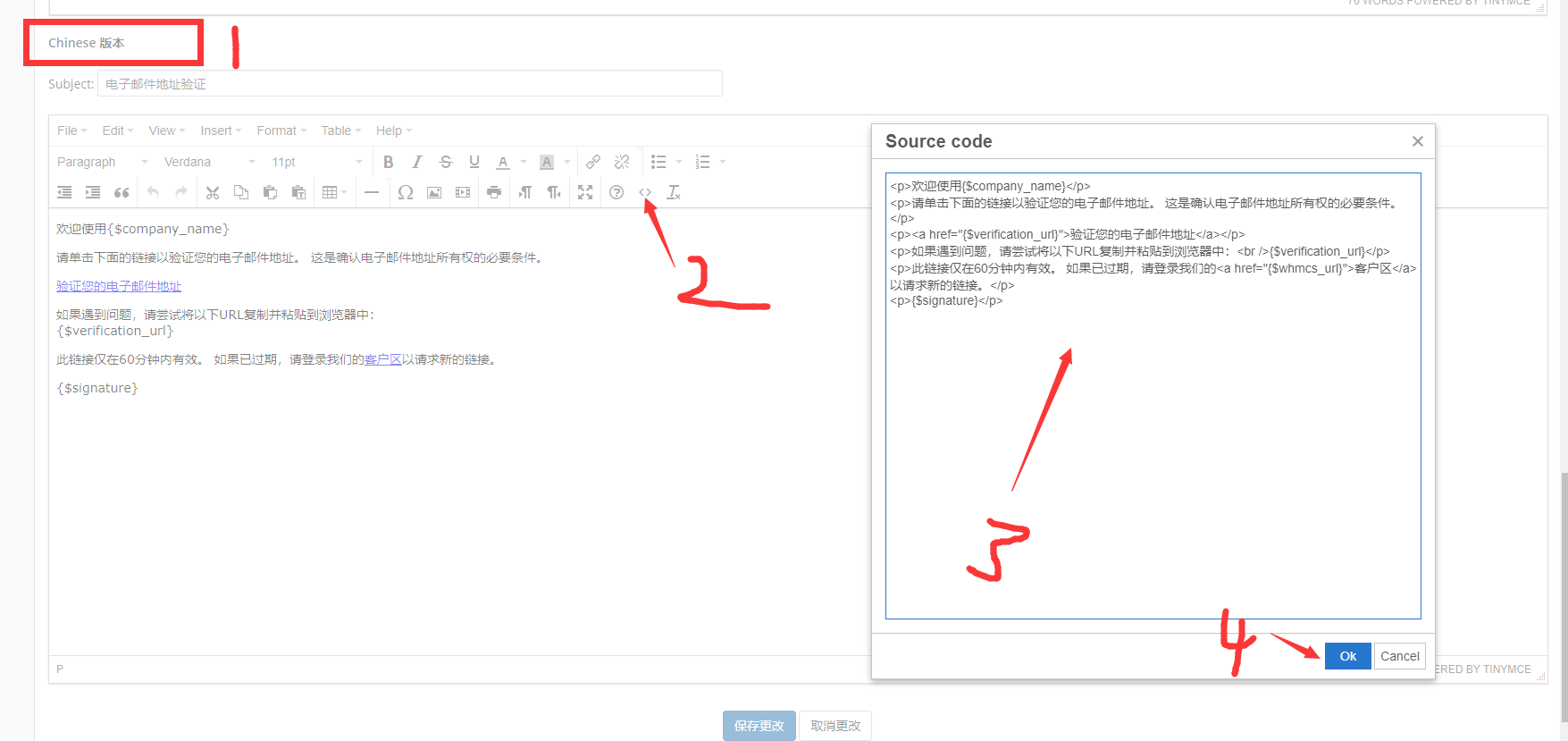The height and width of the screenshot is (741, 1568).
Task: Open the source code editor icon
Action: [645, 192]
